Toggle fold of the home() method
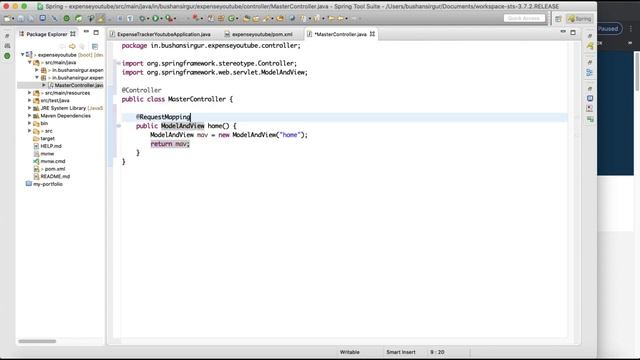 (x=118, y=126)
